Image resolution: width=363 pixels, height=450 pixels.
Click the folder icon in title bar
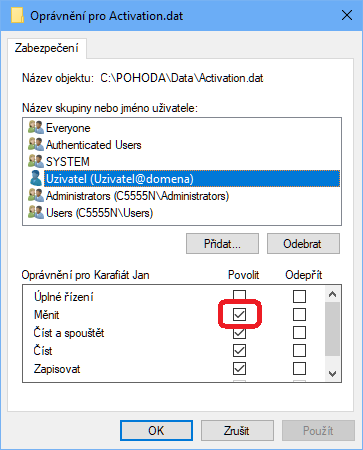[x=17, y=15]
